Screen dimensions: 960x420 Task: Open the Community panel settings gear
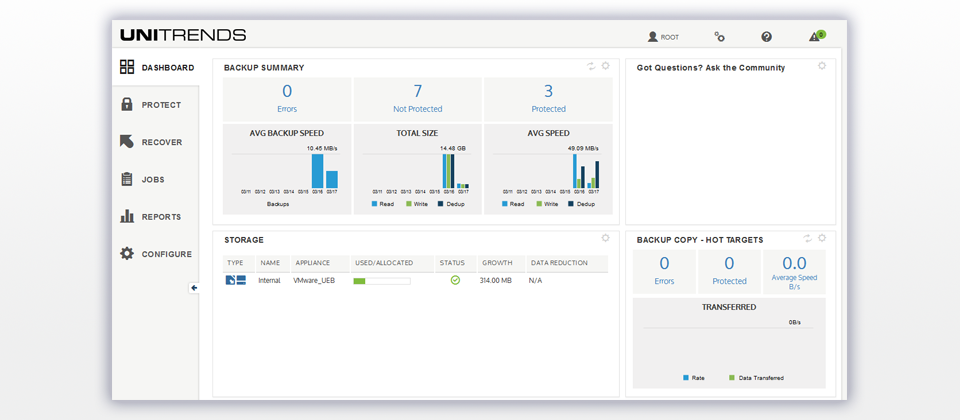click(x=822, y=66)
